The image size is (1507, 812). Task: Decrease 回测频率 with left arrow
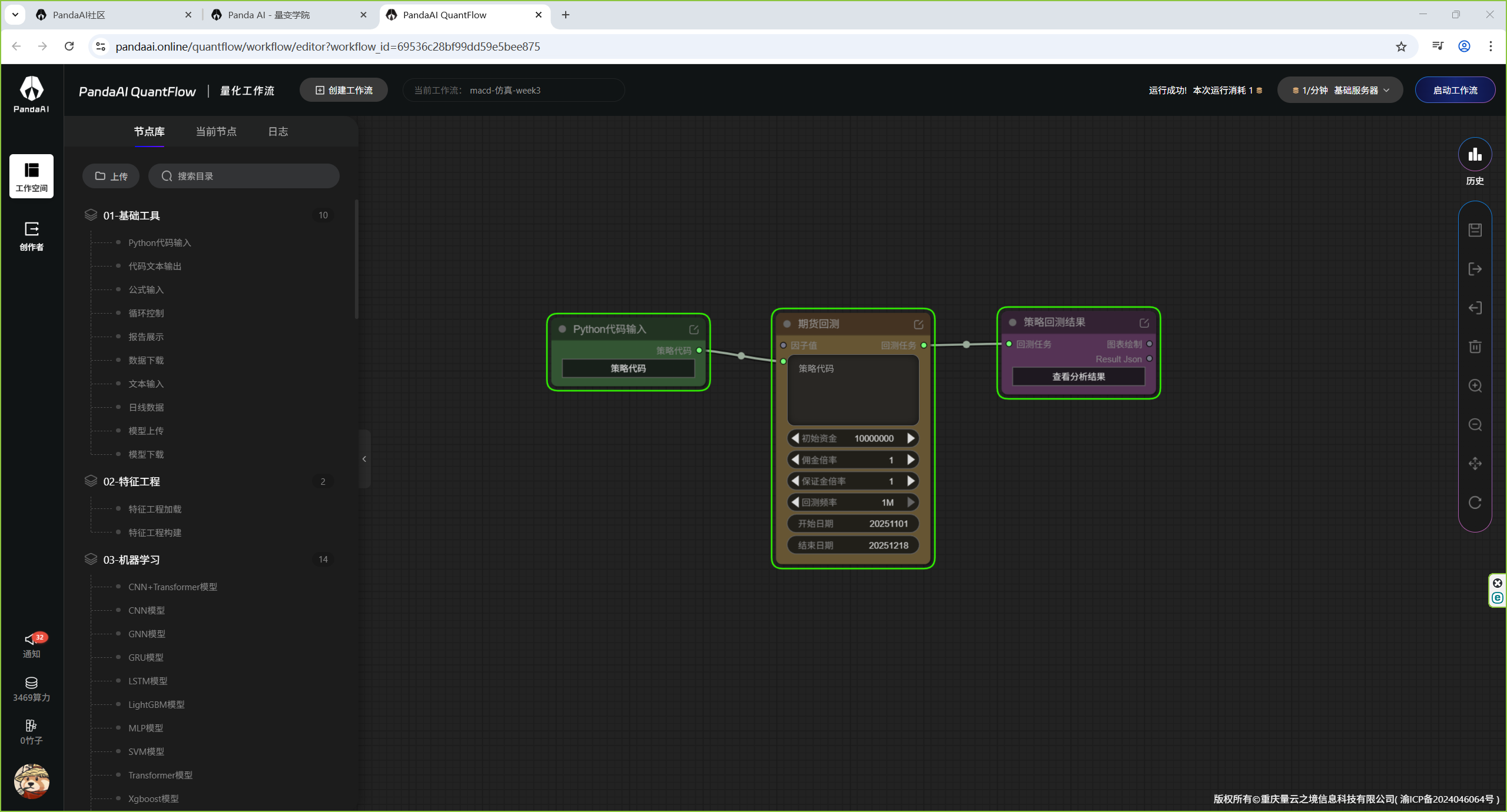tap(795, 502)
